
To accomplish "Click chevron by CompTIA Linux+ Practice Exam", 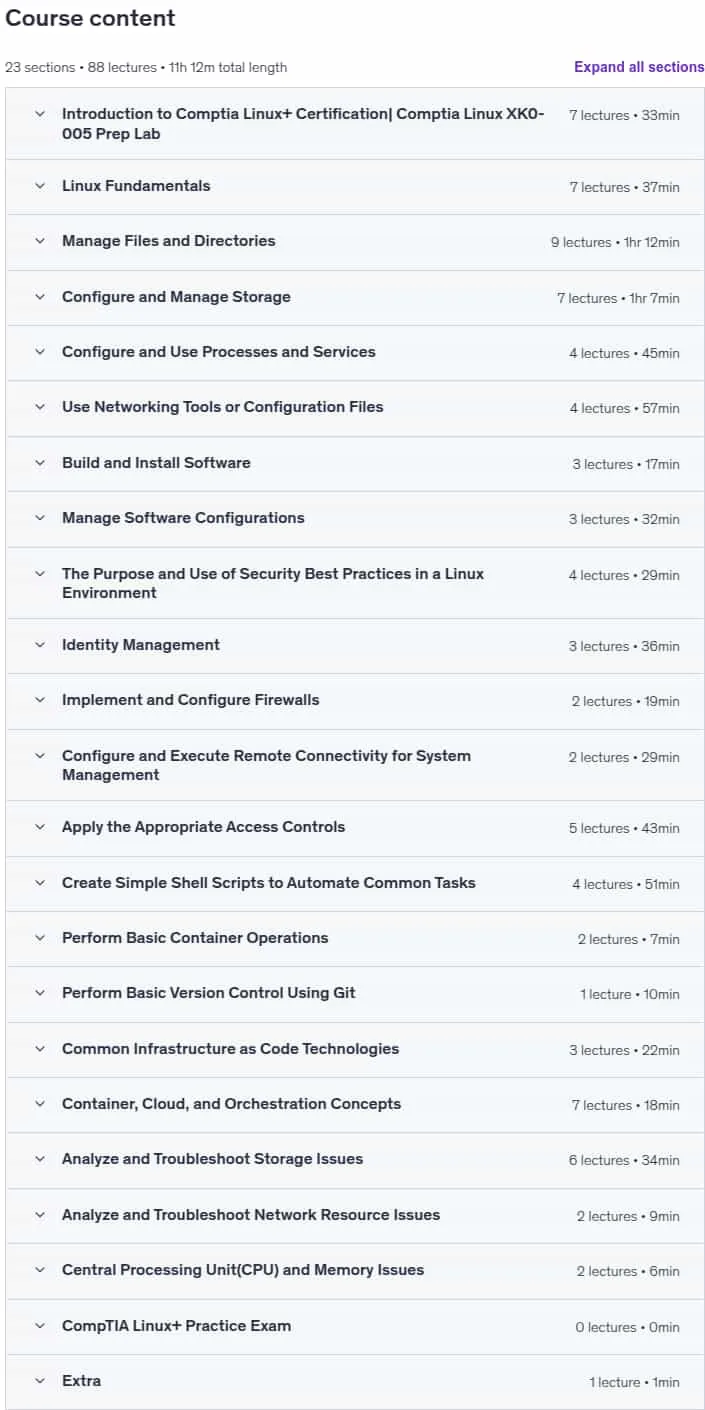I will [40, 1326].
